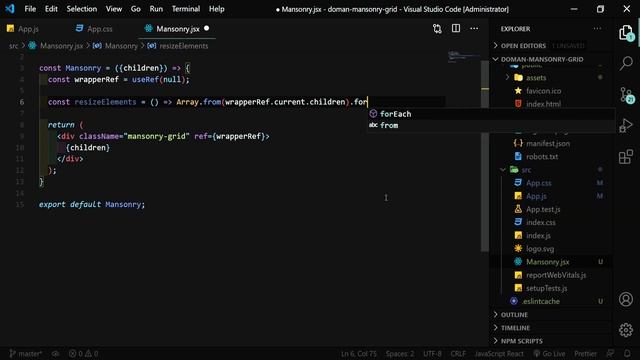Open the Manage gear icon
The width and height of the screenshot is (640, 360).
pyautogui.click(x=626, y=330)
